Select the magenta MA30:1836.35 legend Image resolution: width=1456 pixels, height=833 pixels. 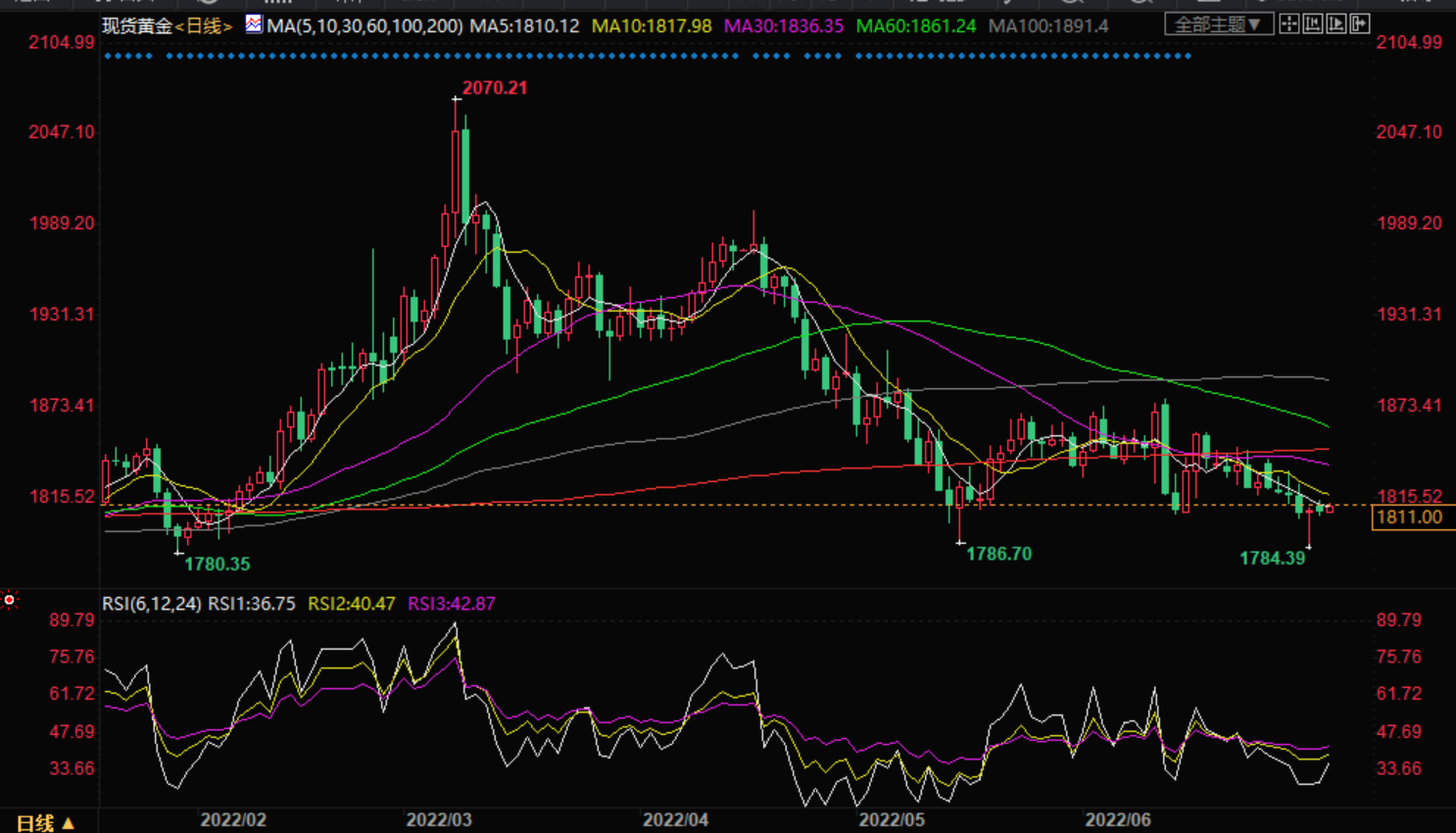point(783,26)
